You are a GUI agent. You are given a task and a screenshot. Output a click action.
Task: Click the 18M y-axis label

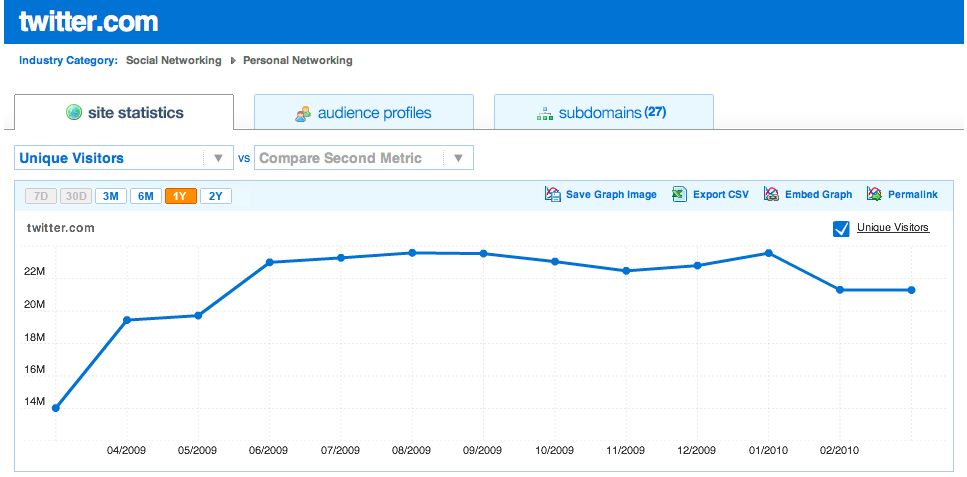coord(35,338)
